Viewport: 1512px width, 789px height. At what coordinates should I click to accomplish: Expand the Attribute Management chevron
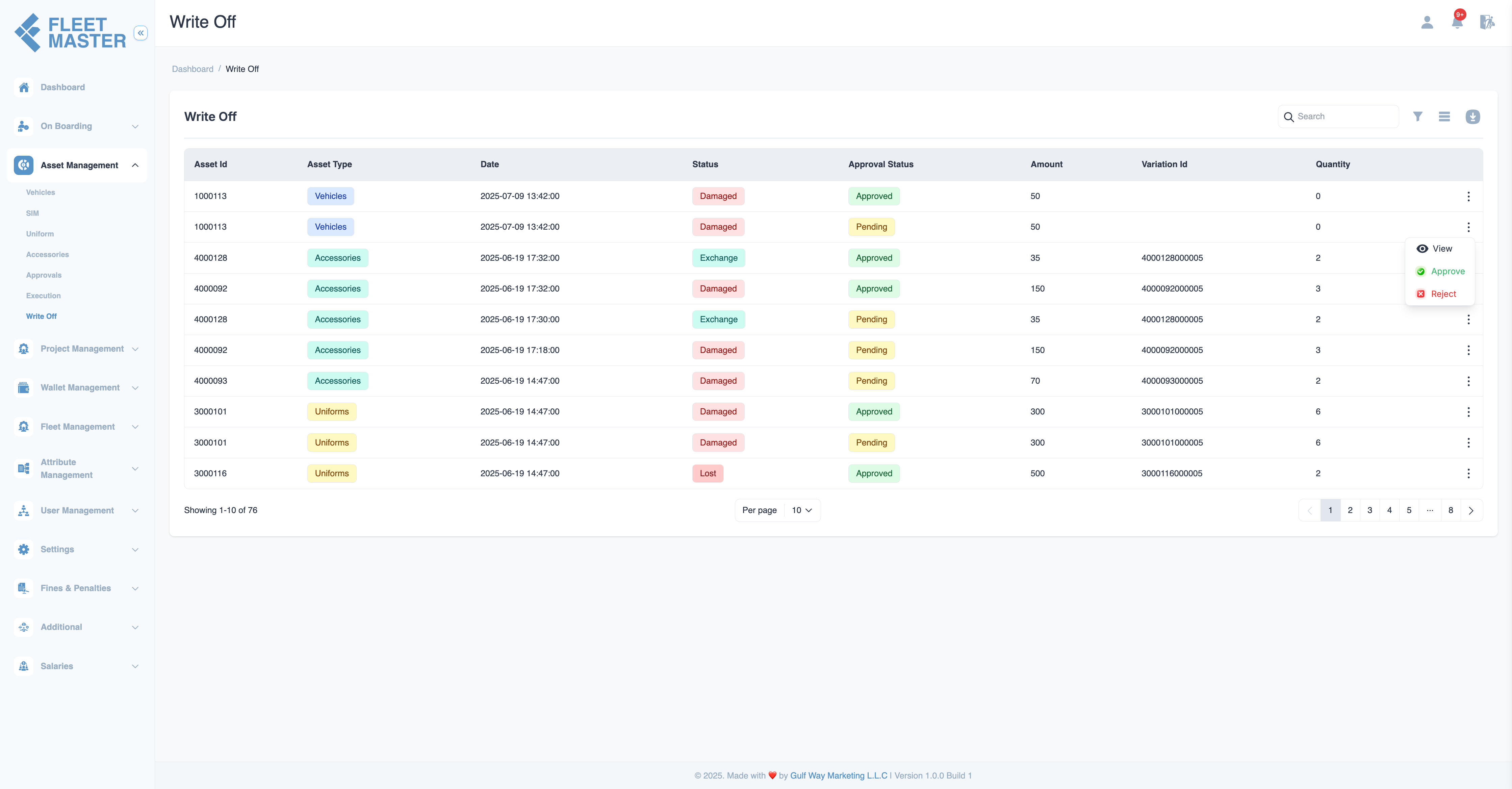click(x=135, y=468)
